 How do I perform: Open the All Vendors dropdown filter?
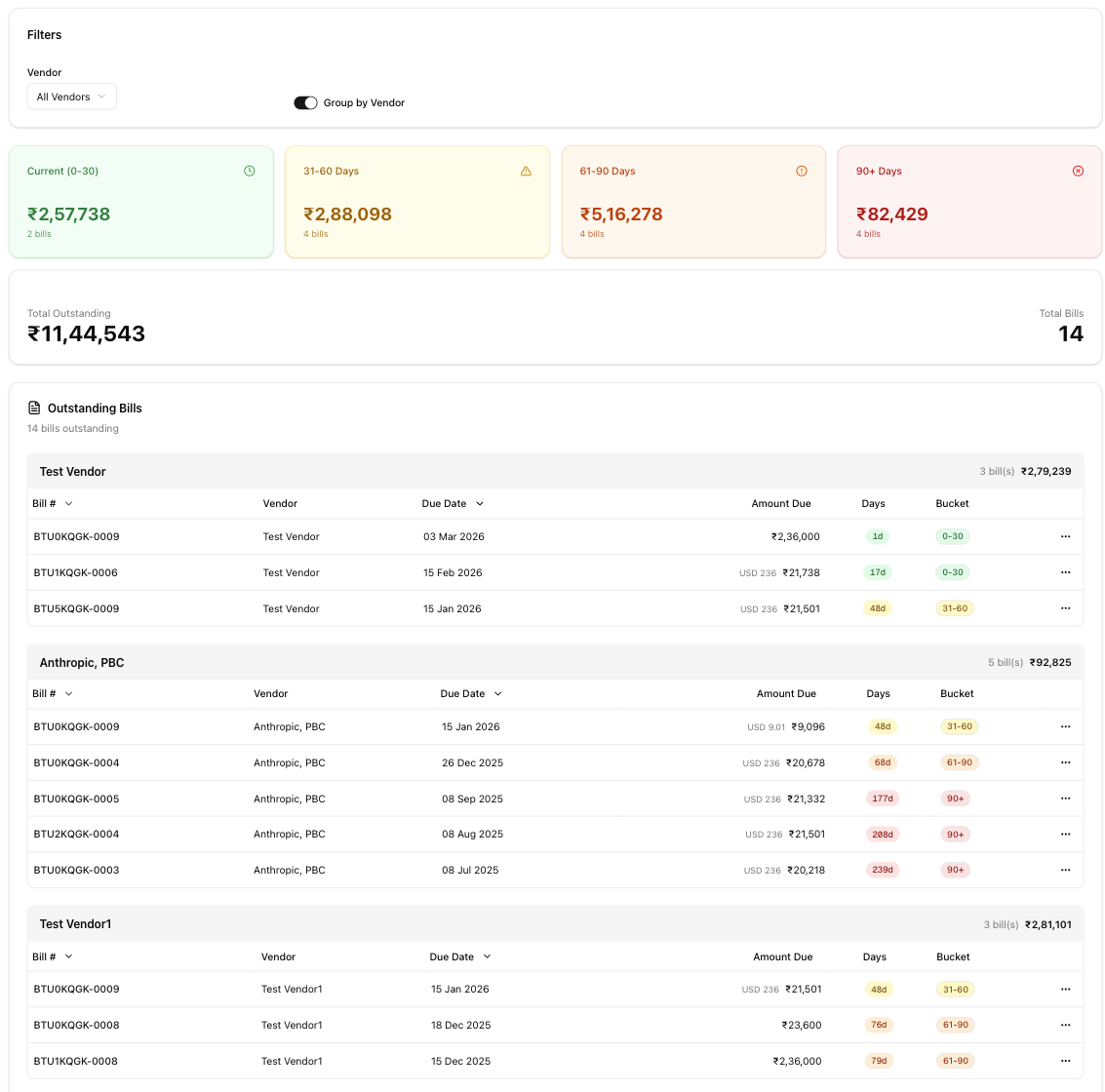pyautogui.click(x=71, y=97)
